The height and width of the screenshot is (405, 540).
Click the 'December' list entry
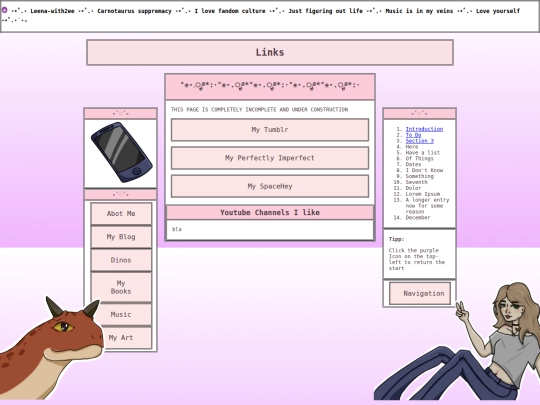tap(418, 218)
